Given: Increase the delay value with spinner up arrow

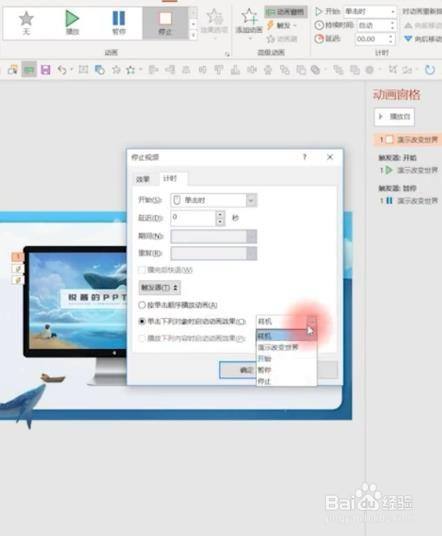Looking at the screenshot, I should coord(220,214).
